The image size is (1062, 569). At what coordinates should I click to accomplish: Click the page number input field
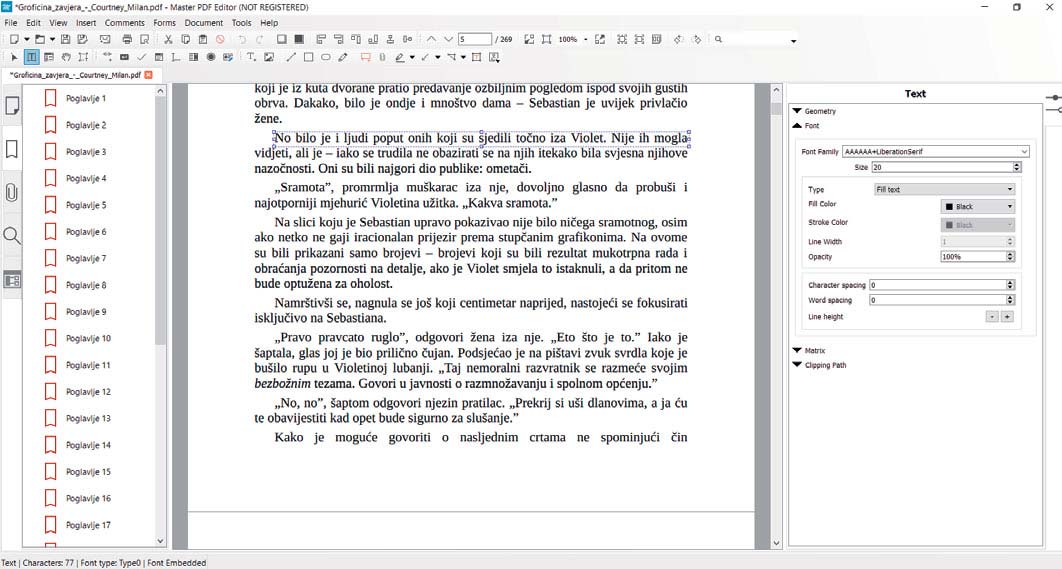click(x=475, y=39)
